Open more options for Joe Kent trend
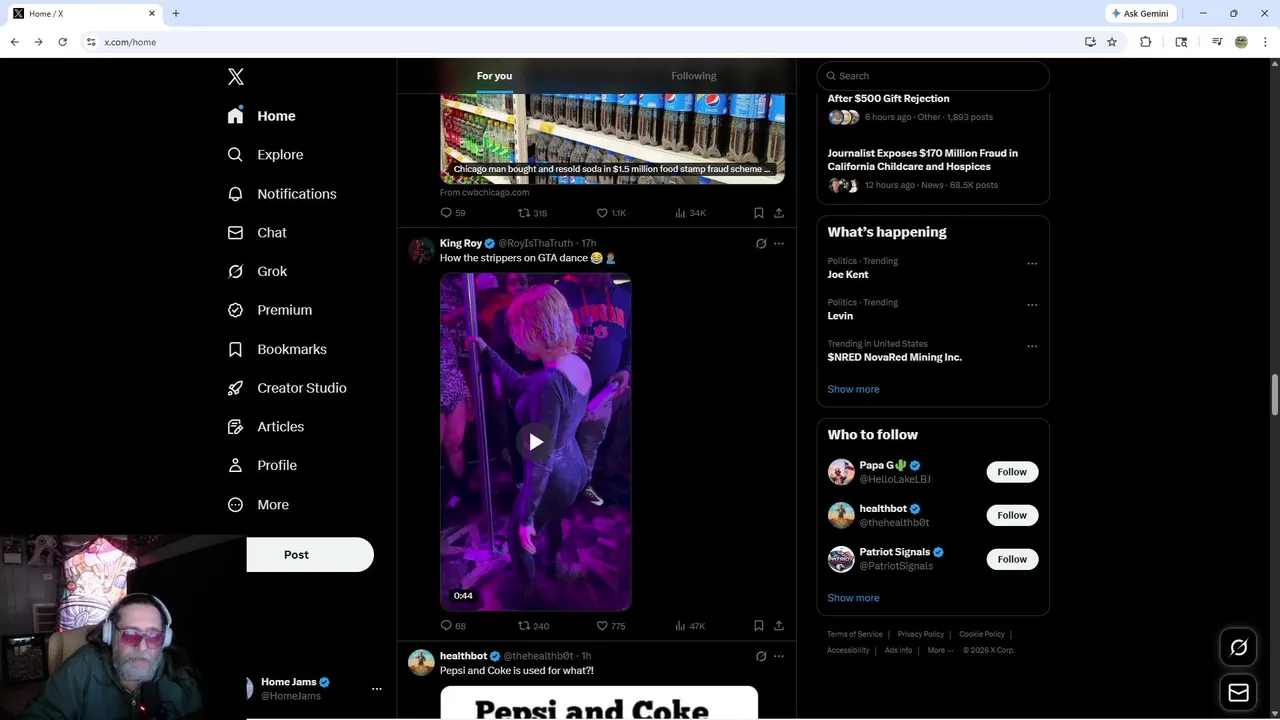 1032,264
